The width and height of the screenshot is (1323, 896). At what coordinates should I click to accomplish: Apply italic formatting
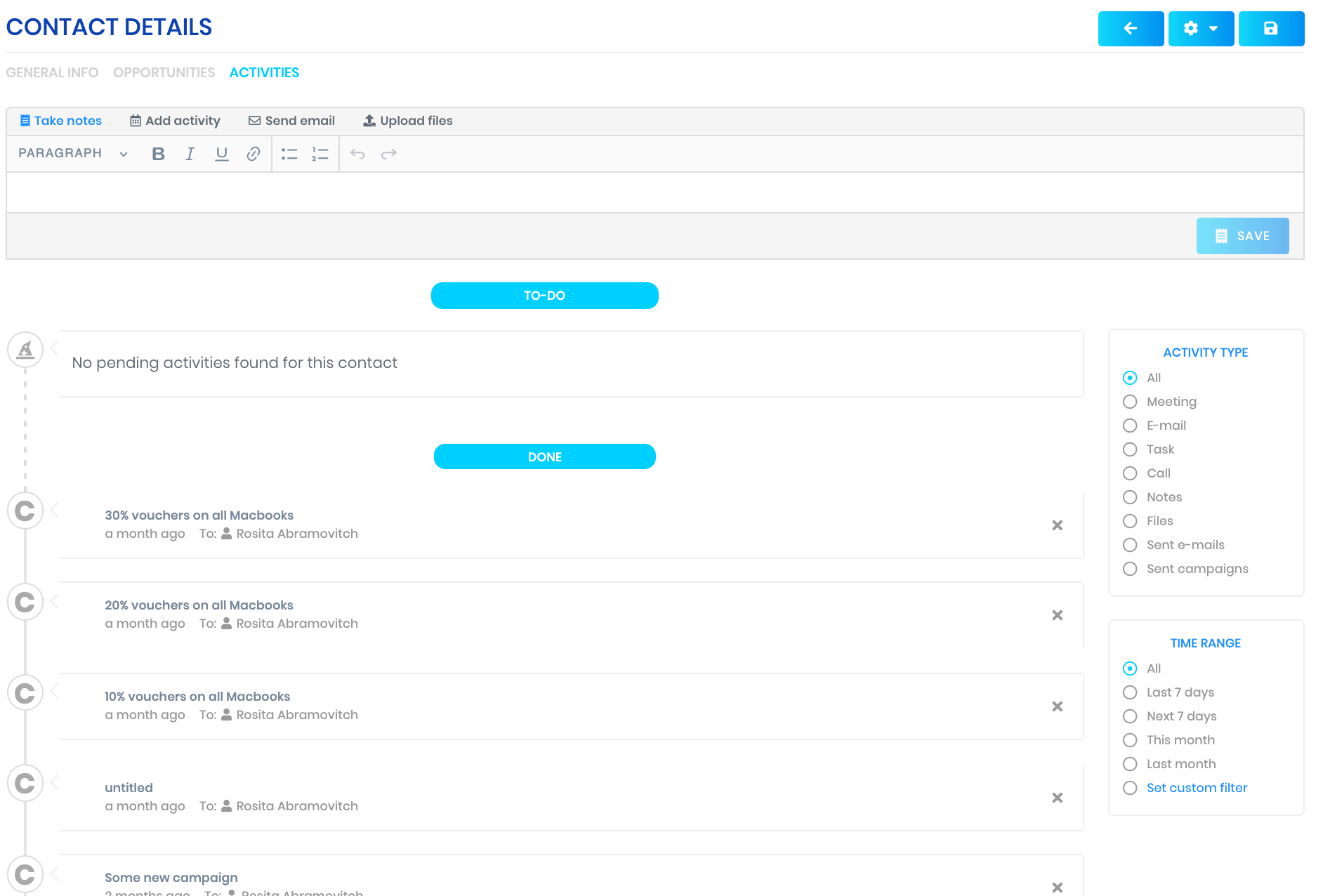click(190, 154)
